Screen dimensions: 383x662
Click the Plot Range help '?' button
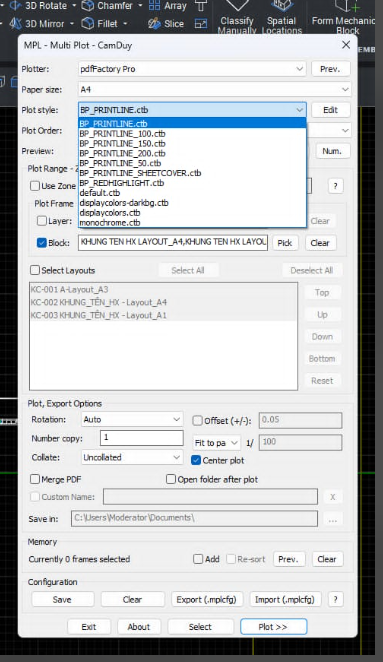coord(336,186)
